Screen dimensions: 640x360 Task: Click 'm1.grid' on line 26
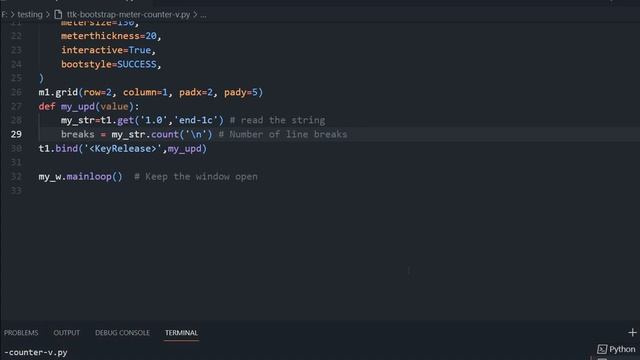tap(58, 92)
